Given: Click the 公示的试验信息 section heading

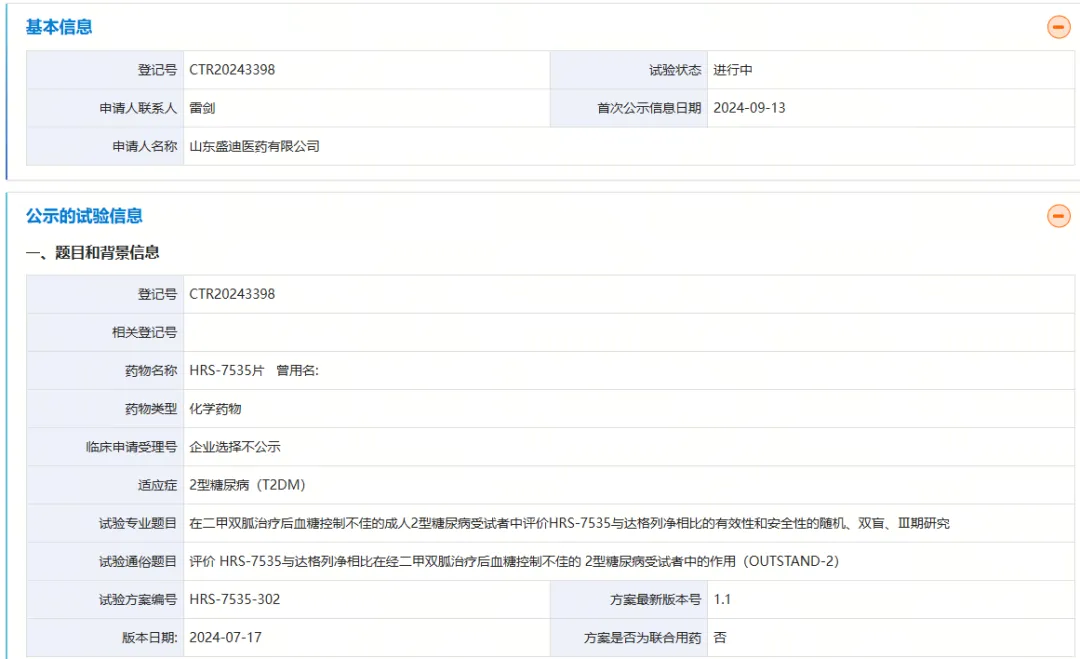Looking at the screenshot, I should [84, 215].
